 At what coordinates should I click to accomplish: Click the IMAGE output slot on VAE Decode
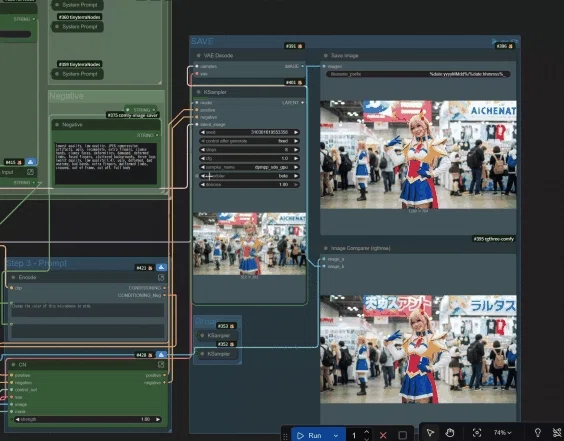point(303,67)
